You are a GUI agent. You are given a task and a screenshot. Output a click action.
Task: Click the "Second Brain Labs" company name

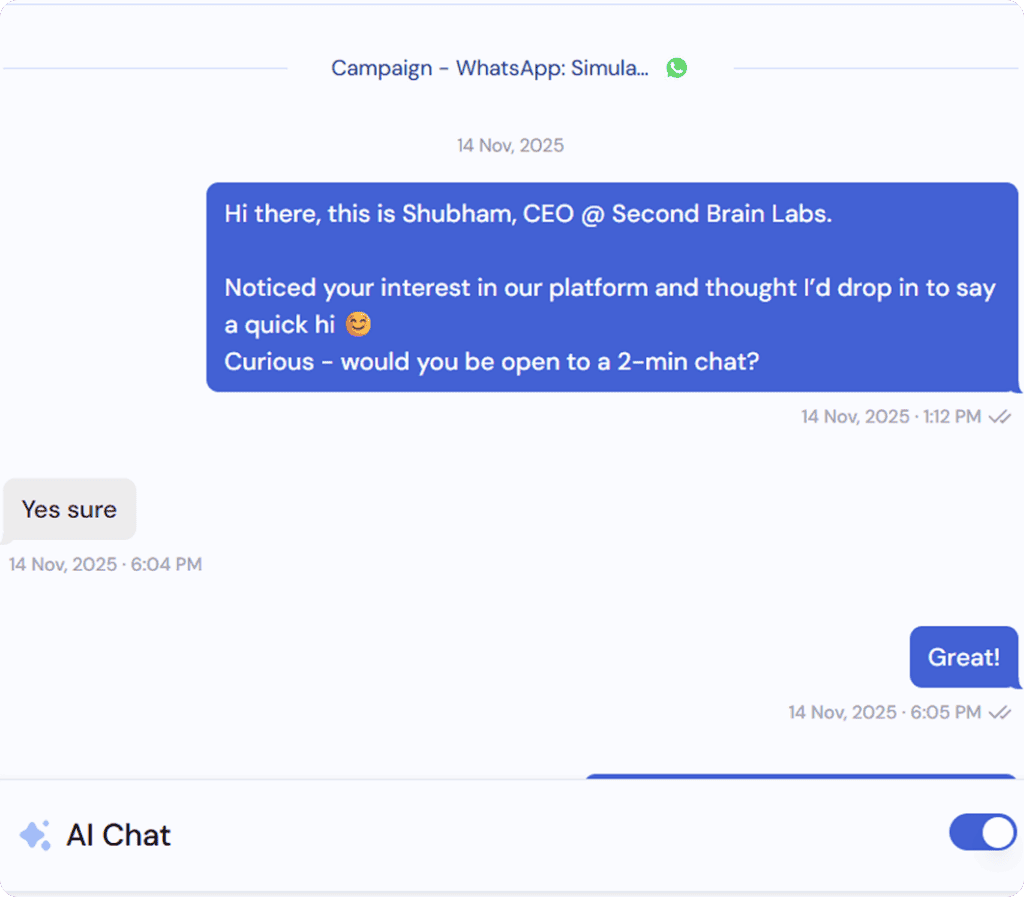tap(721, 214)
